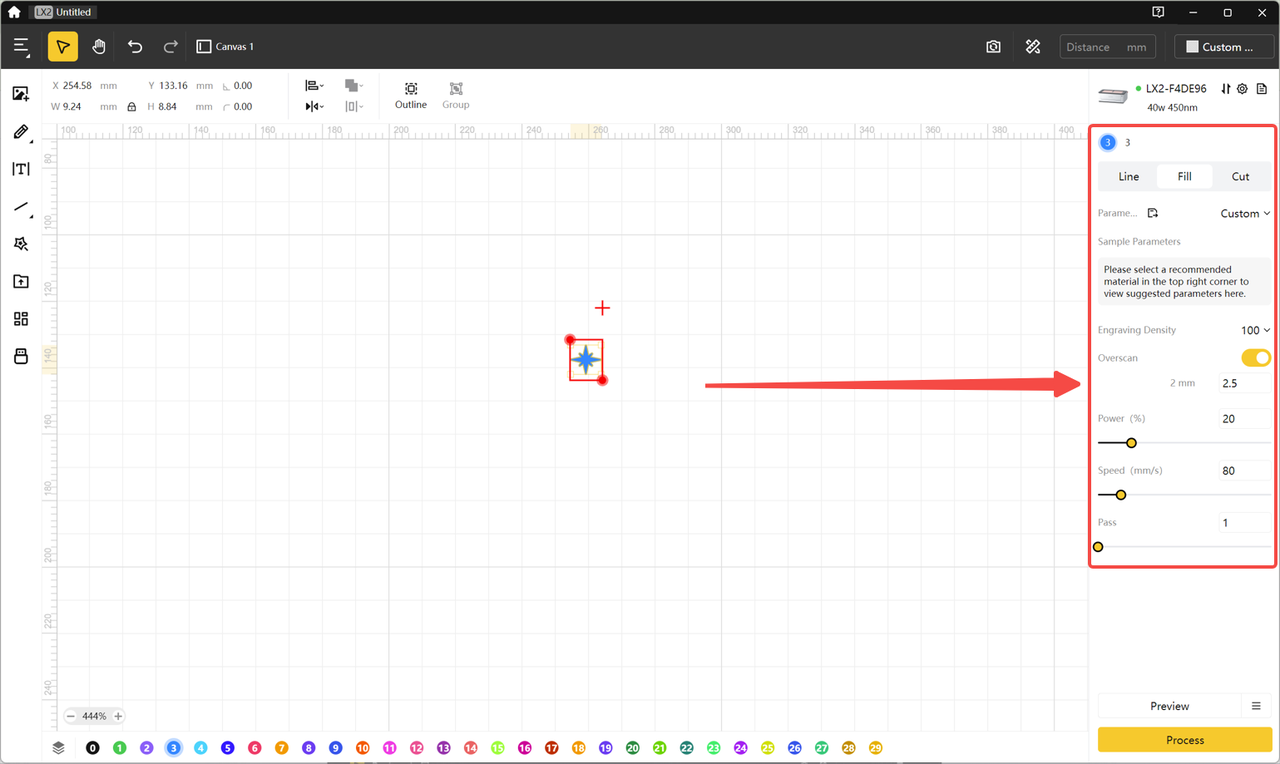
Task: Click the Distance mm input field
Action: pyautogui.click(x=1107, y=47)
